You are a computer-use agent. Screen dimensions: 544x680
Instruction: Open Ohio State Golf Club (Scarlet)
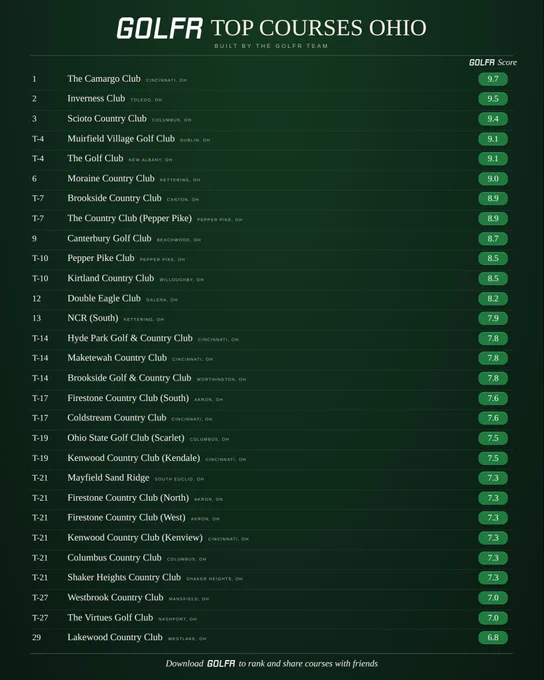pos(126,438)
